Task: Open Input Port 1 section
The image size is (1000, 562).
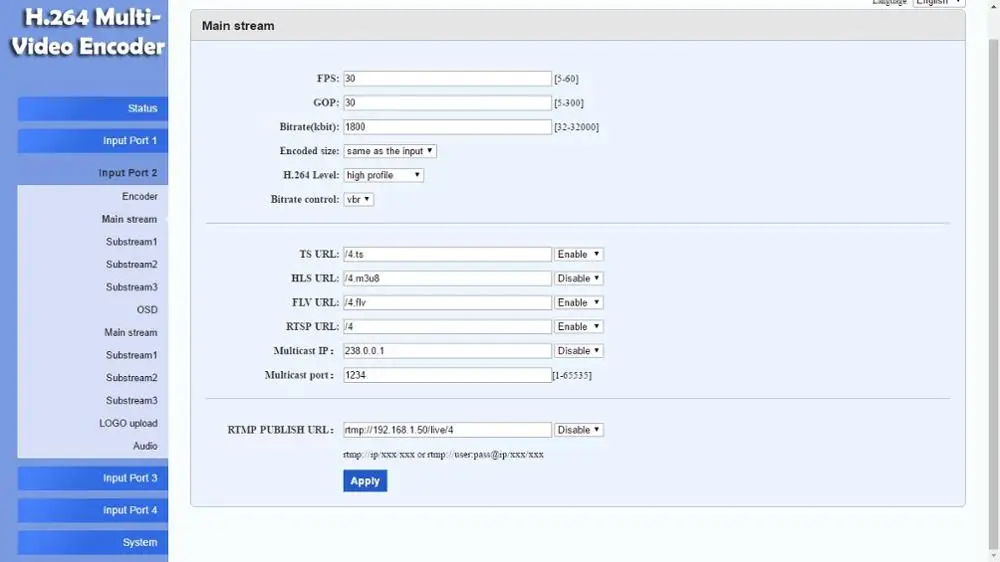Action: (92, 140)
